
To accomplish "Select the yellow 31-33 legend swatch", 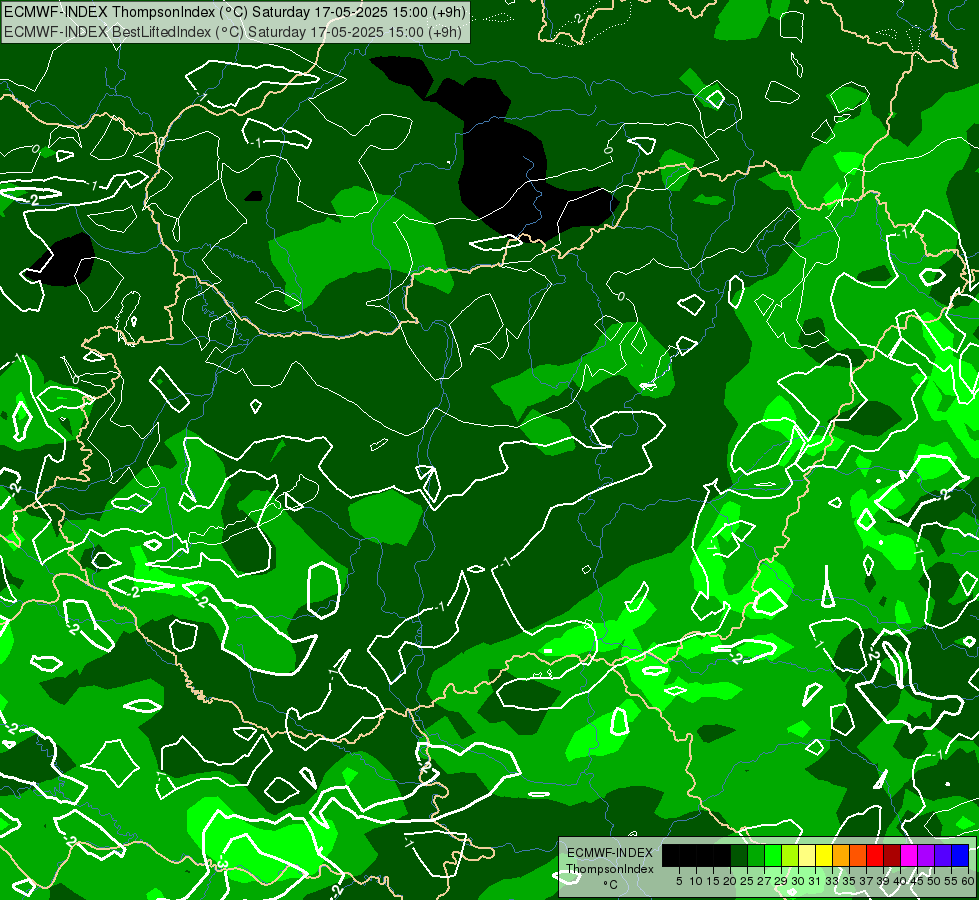I will [x=824, y=855].
